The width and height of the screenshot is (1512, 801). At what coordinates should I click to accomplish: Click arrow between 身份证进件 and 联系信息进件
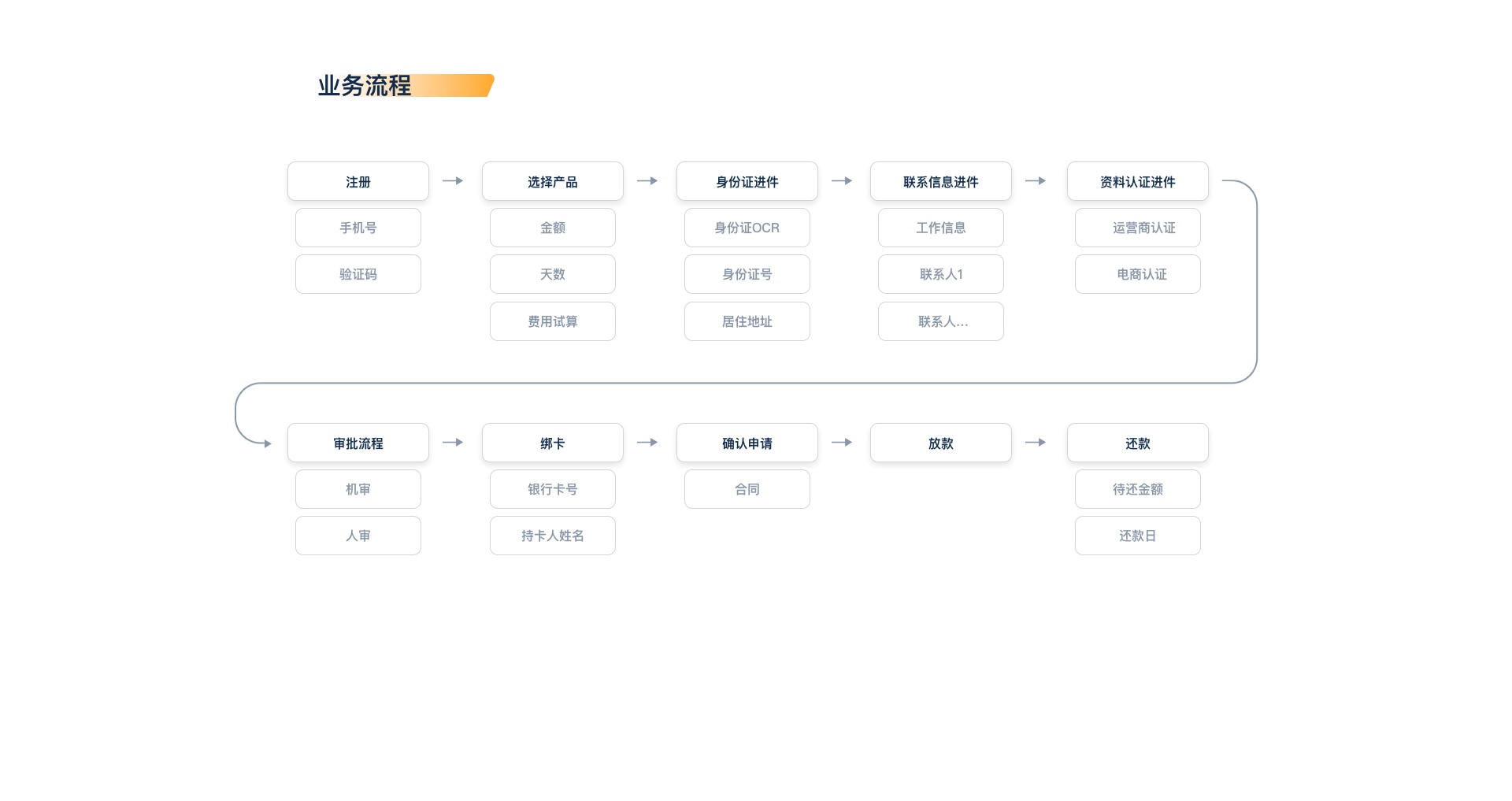pyautogui.click(x=842, y=181)
